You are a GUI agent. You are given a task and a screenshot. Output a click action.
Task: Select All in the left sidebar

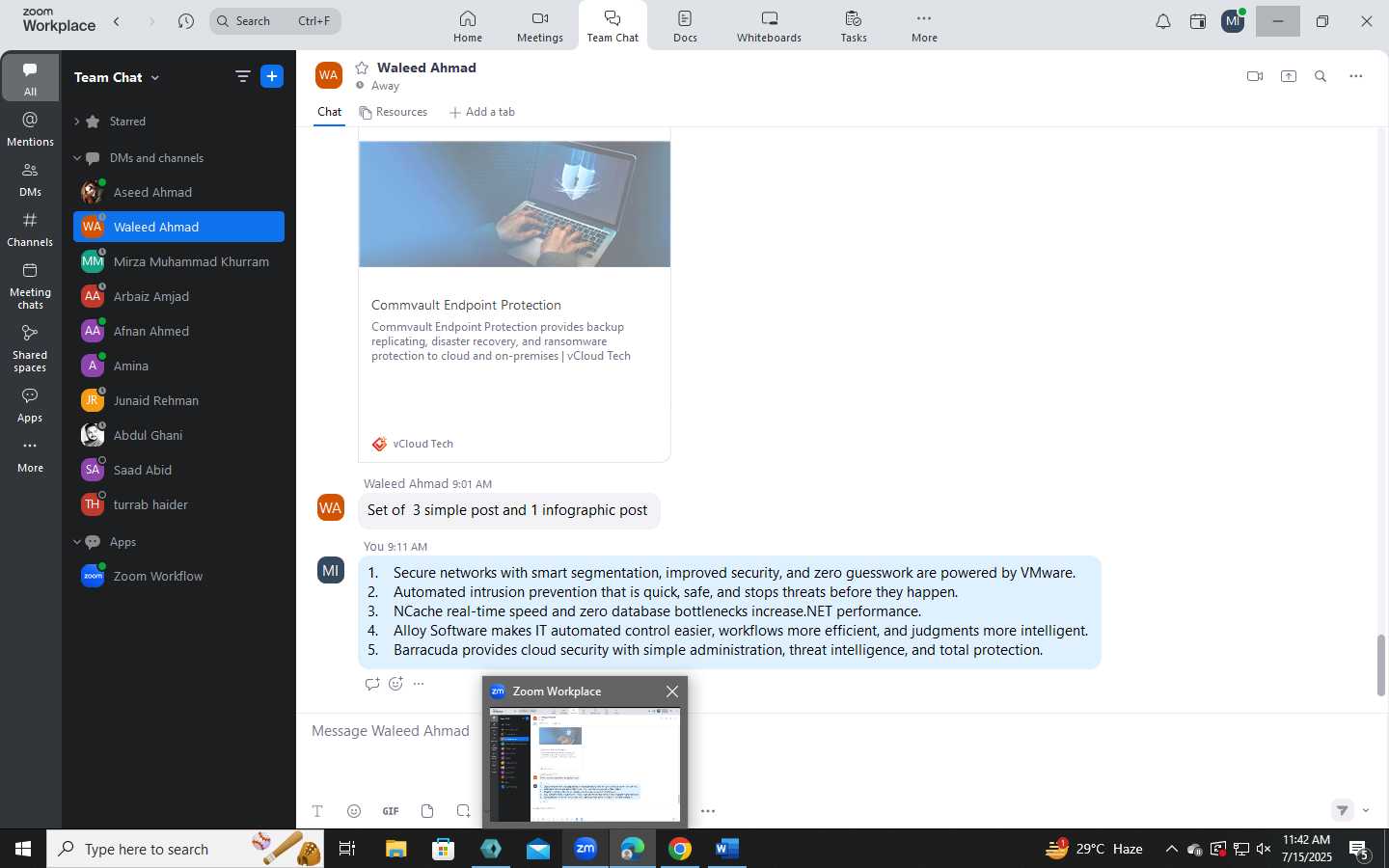(x=30, y=79)
